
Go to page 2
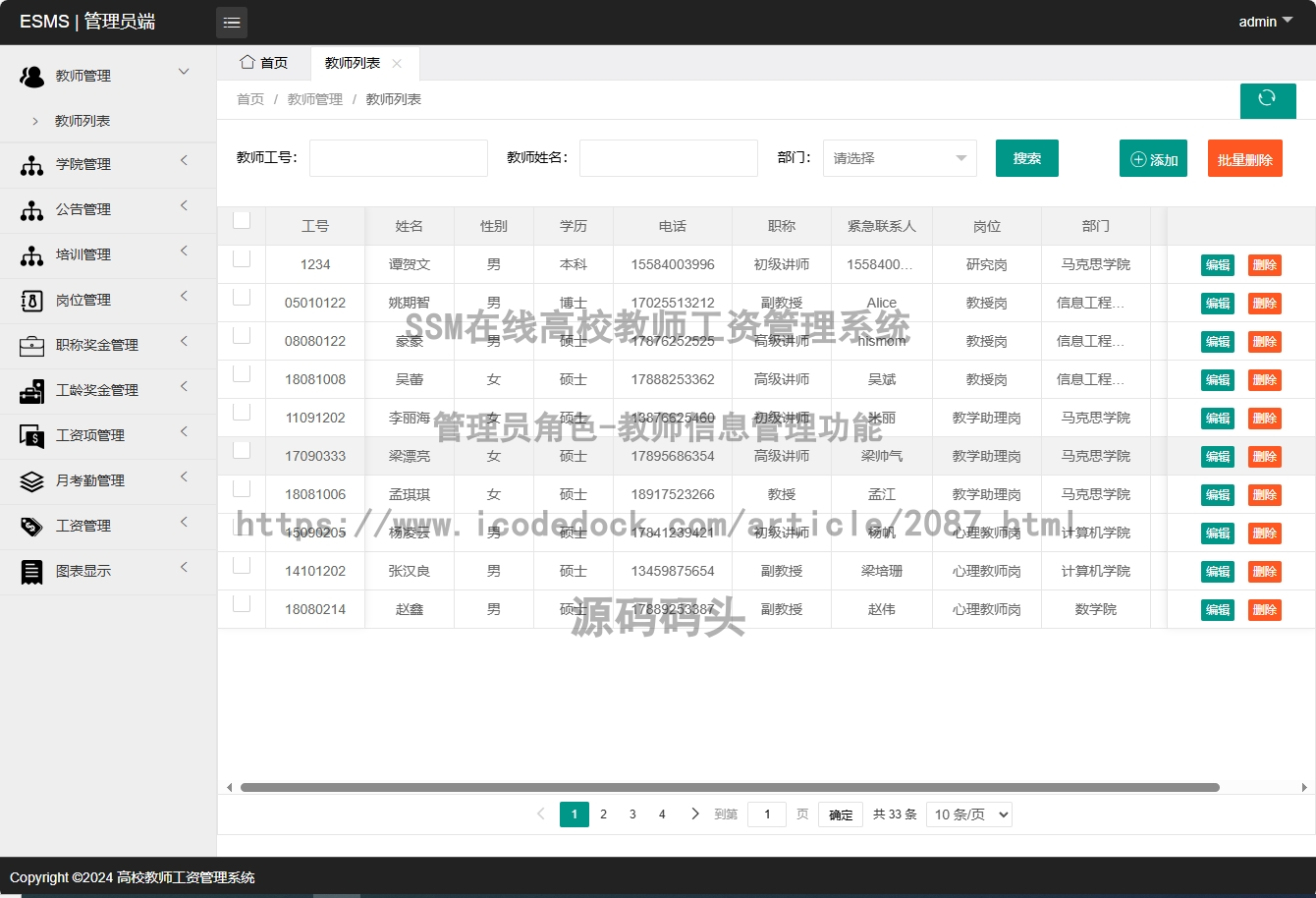point(604,814)
